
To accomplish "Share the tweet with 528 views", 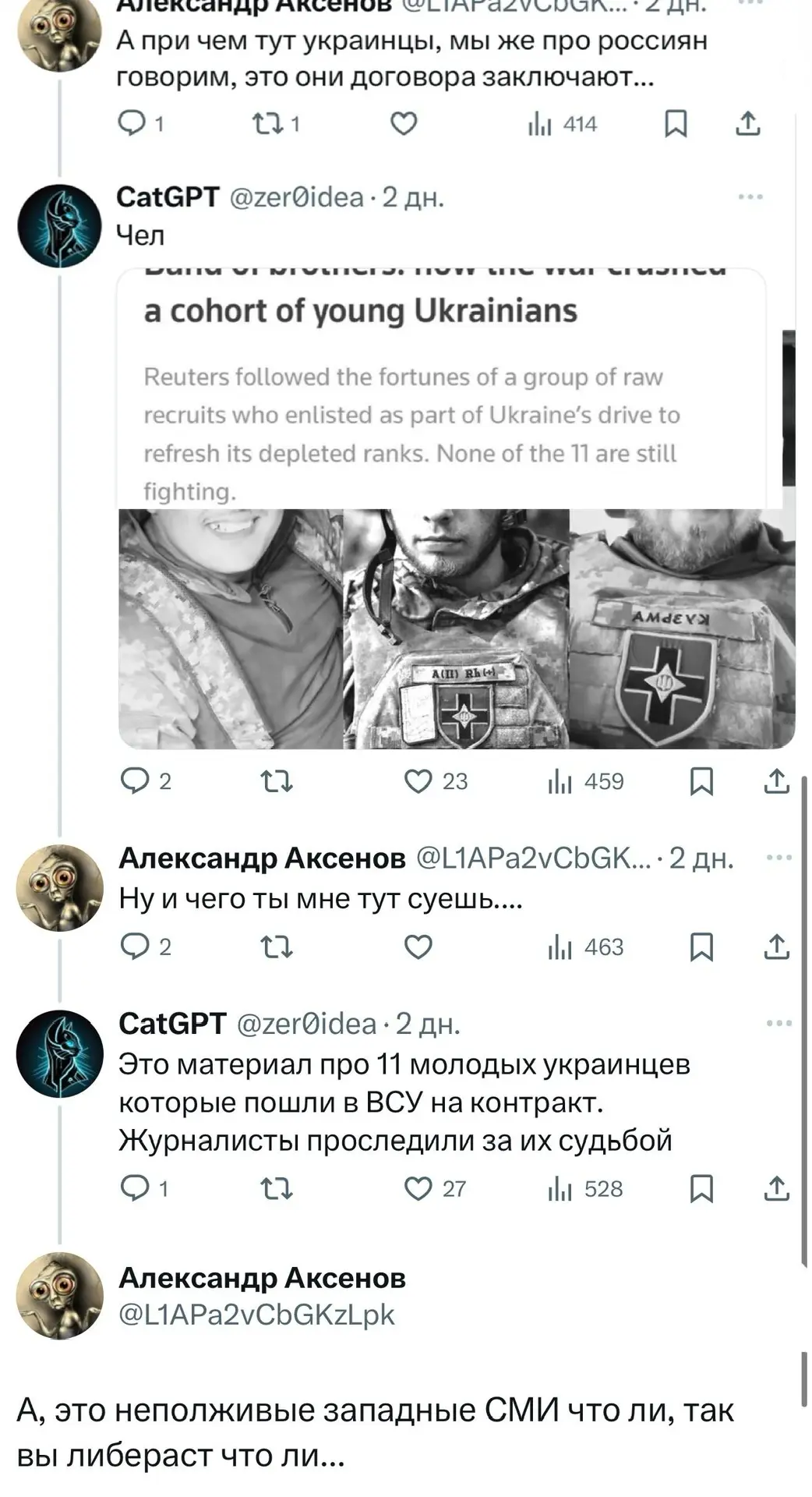I will tap(777, 1189).
